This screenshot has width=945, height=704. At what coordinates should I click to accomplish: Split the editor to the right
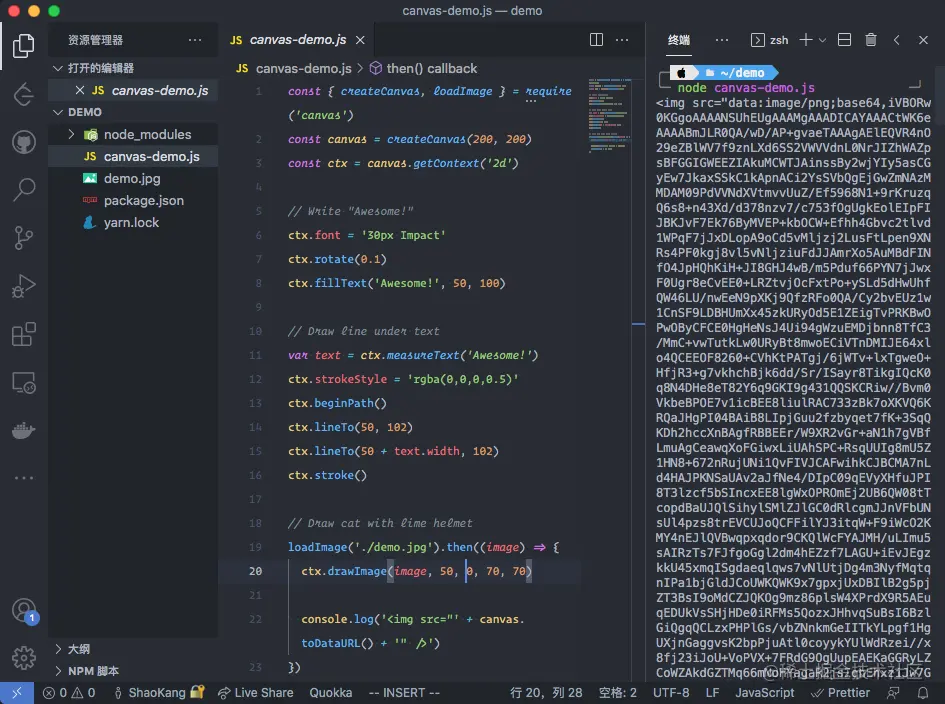point(596,40)
